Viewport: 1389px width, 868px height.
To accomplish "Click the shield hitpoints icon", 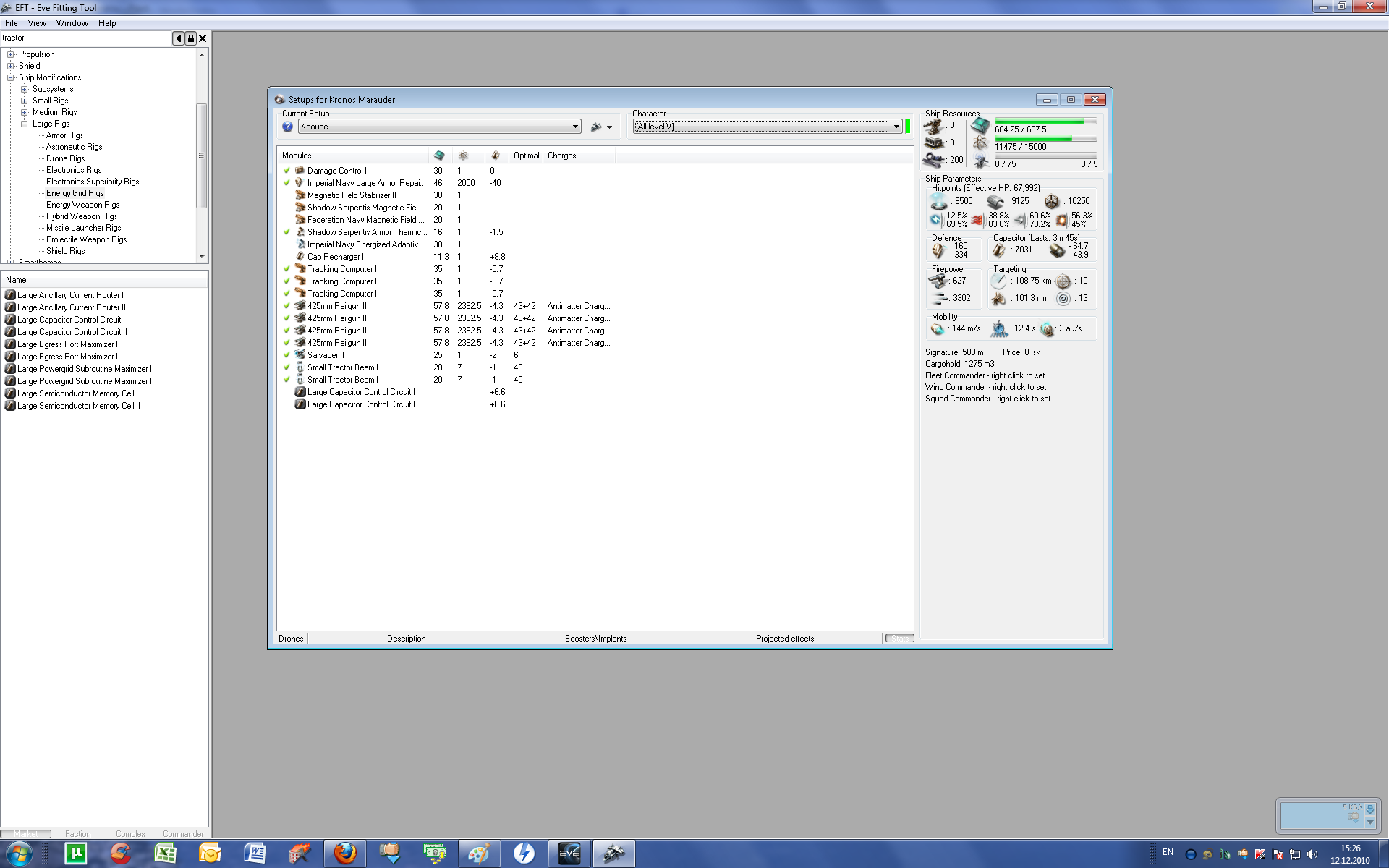I will point(938,201).
